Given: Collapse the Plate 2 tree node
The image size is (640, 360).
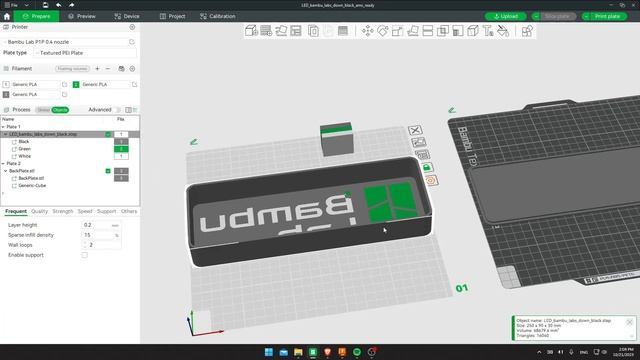Looking at the screenshot, I should pos(3,164).
